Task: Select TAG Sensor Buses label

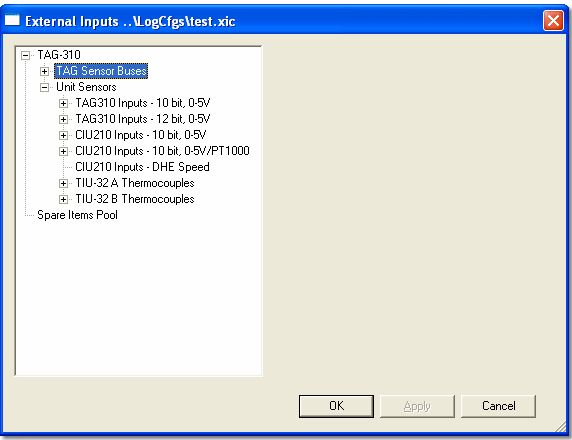Action: [x=101, y=71]
